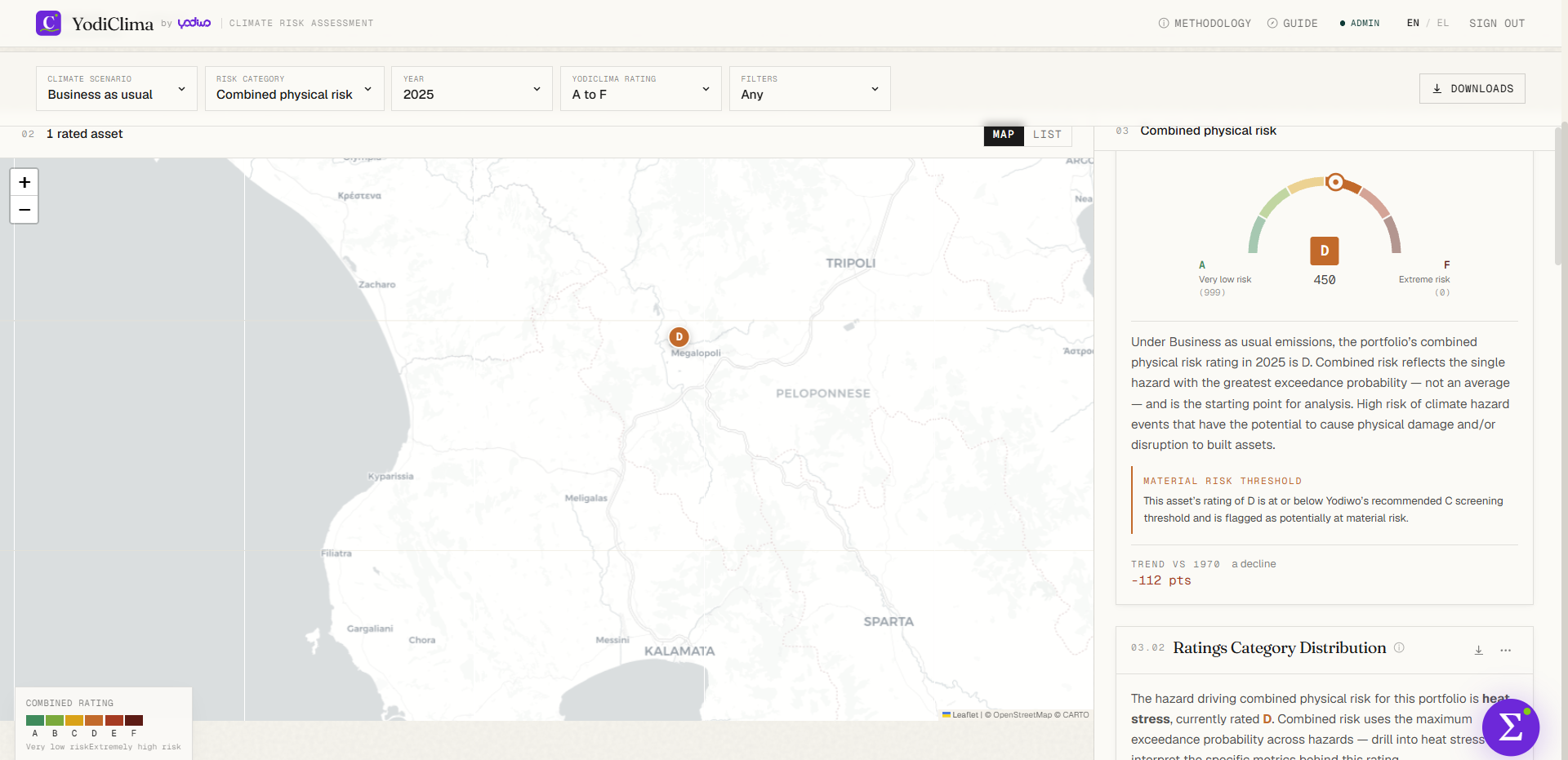The height and width of the screenshot is (760, 1568).
Task: Open the Filters dropdown
Action: pos(810,88)
